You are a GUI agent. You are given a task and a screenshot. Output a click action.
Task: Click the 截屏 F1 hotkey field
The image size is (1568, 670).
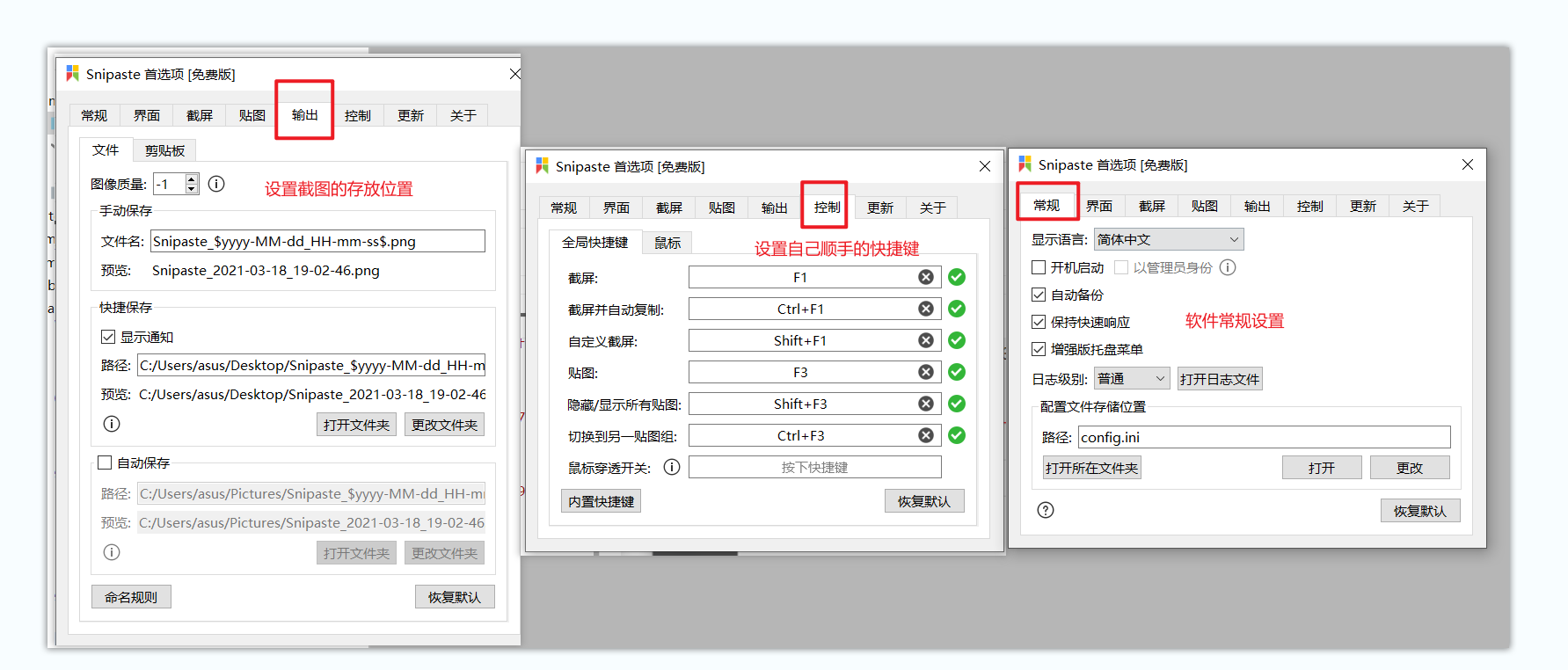point(814,277)
